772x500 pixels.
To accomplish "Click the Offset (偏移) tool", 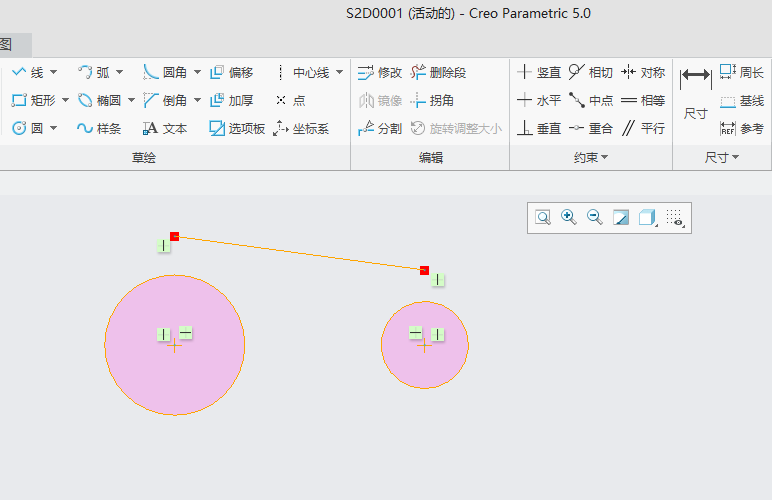I will coord(231,73).
